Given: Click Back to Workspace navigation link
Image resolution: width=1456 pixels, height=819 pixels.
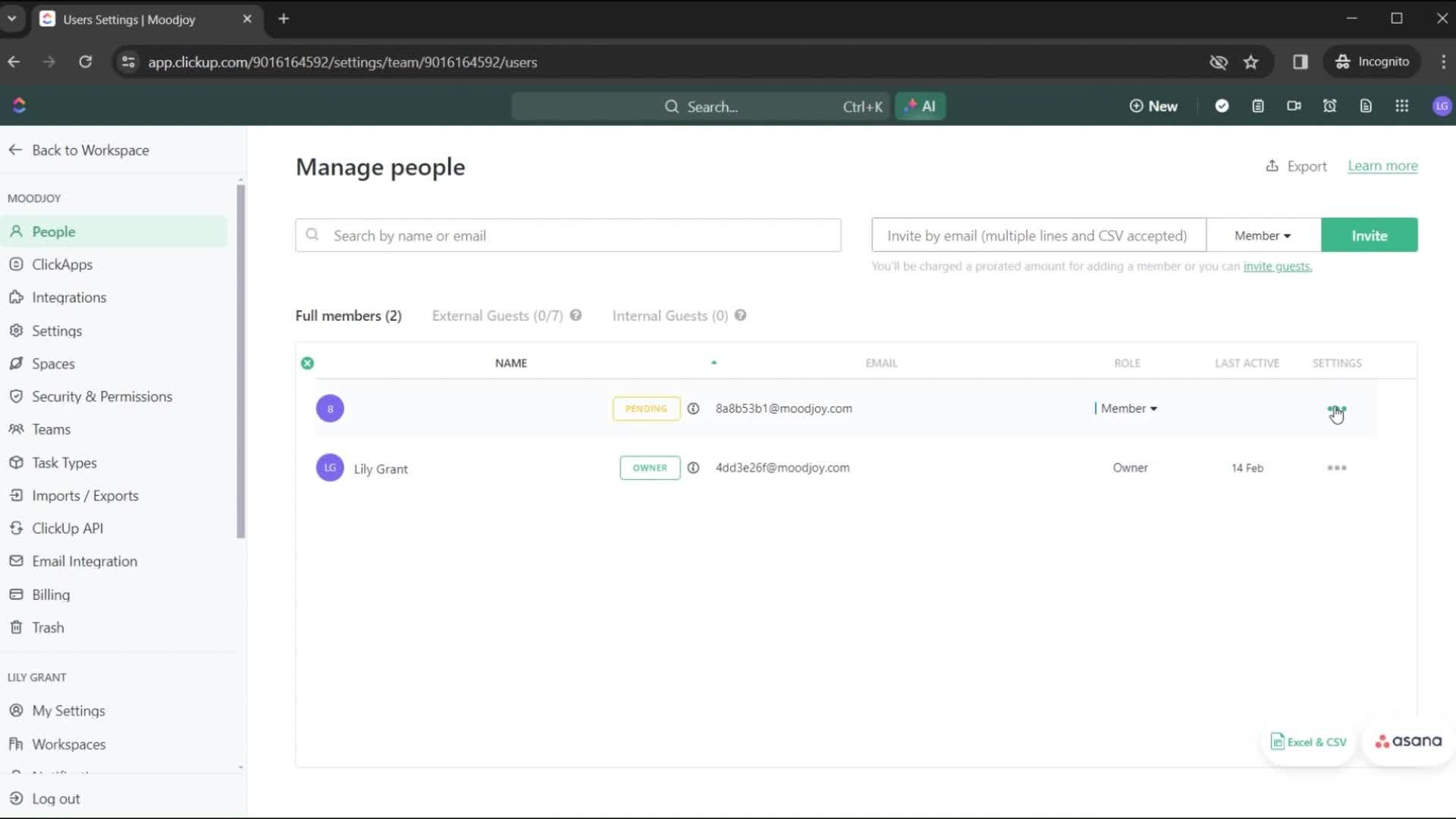Looking at the screenshot, I should [79, 150].
